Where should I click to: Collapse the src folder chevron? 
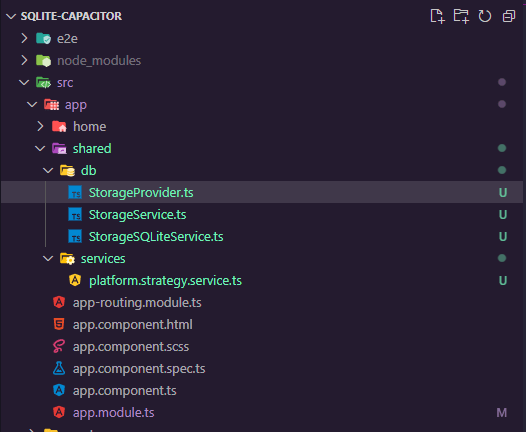coord(24,82)
